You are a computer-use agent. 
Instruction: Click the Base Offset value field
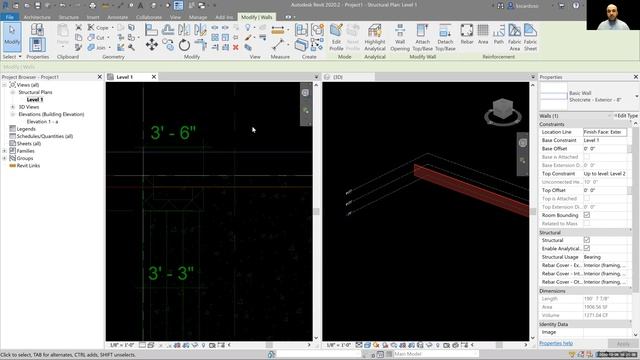(605, 149)
